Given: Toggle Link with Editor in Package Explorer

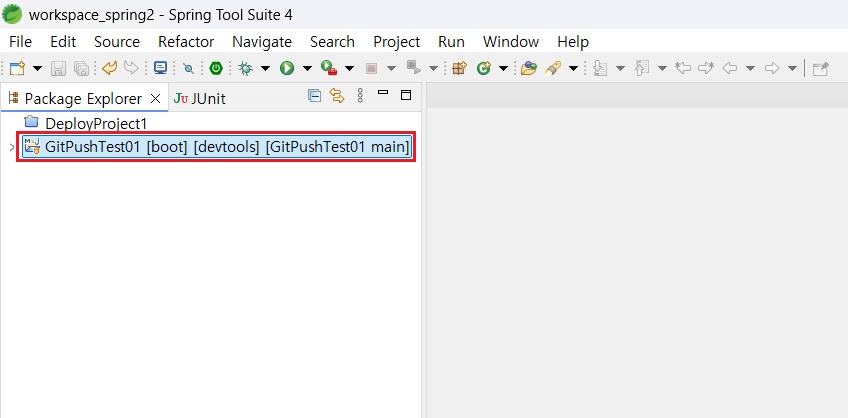Looking at the screenshot, I should tap(337, 96).
